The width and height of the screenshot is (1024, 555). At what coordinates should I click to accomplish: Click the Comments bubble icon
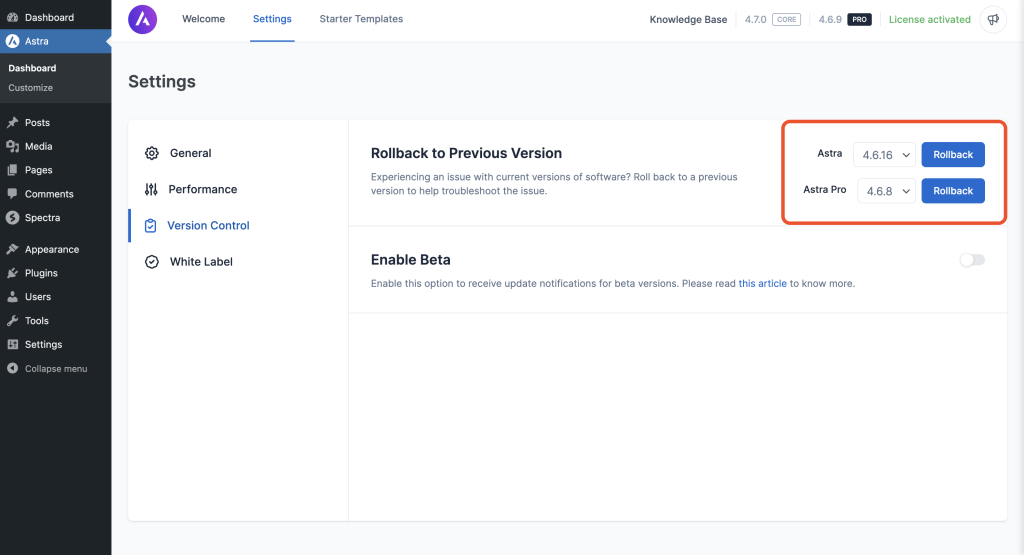tap(12, 194)
